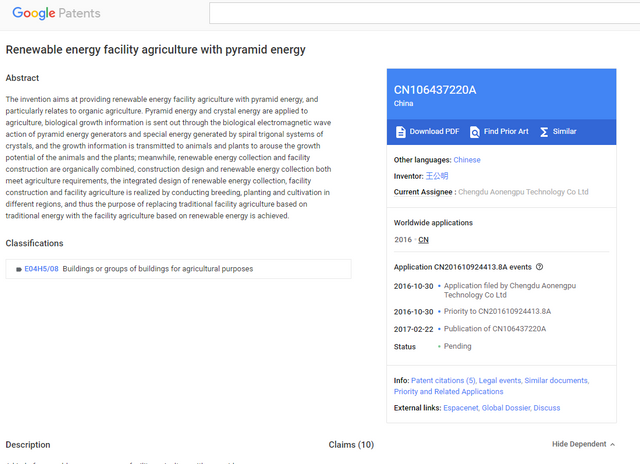Viewport: 640px width, 464px height.
Task: Jump to Legal events section
Action: point(500,380)
